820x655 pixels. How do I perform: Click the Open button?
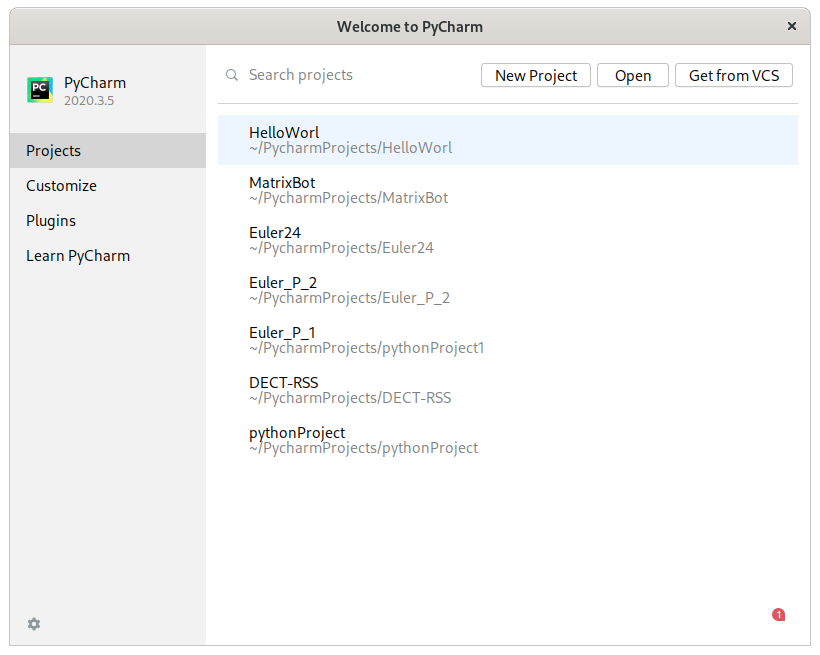(632, 75)
